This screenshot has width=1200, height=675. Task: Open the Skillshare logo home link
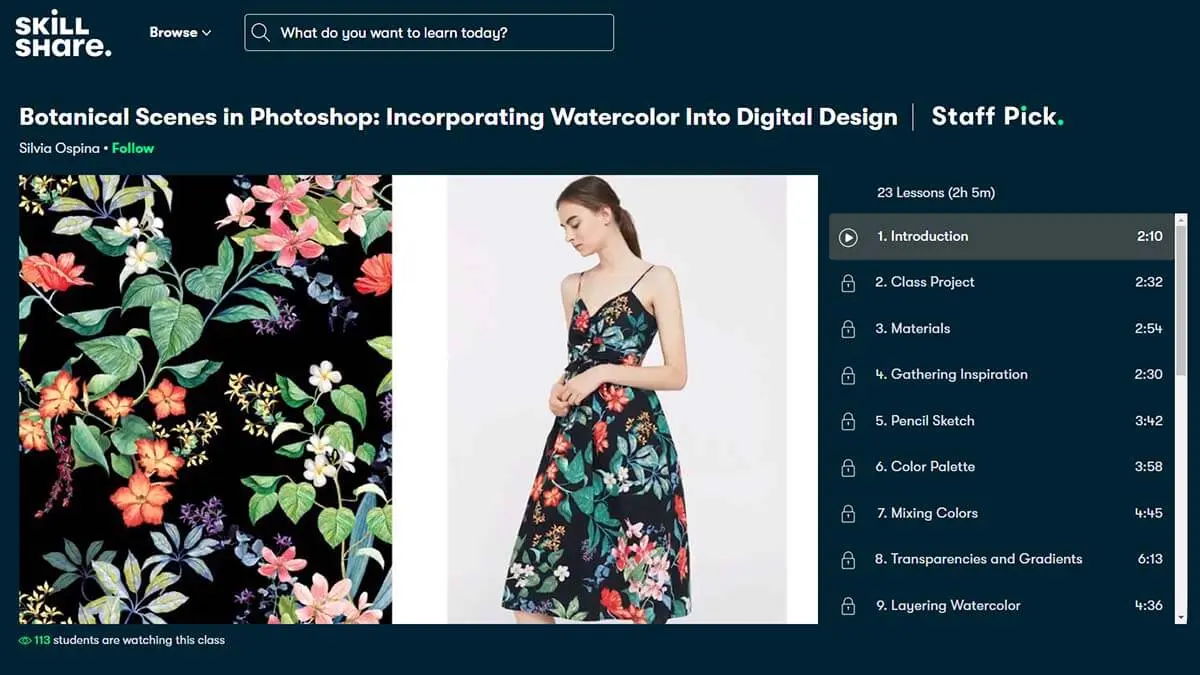(x=63, y=34)
